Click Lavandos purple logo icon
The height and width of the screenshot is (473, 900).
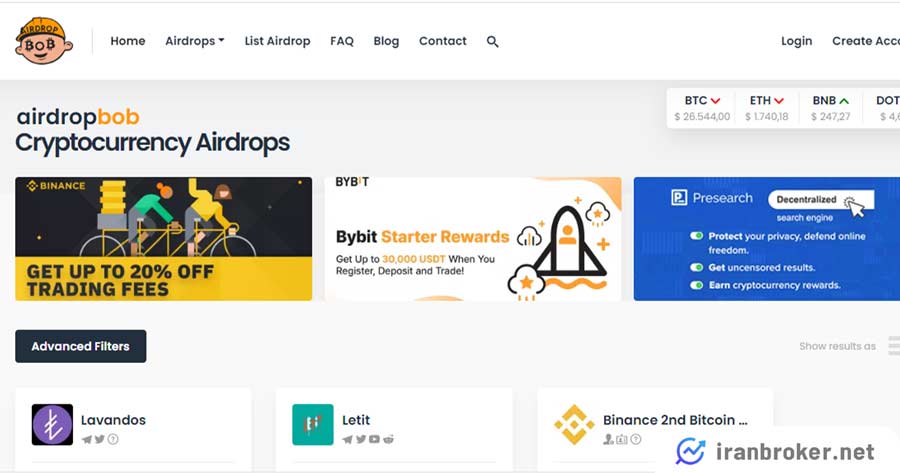52,425
